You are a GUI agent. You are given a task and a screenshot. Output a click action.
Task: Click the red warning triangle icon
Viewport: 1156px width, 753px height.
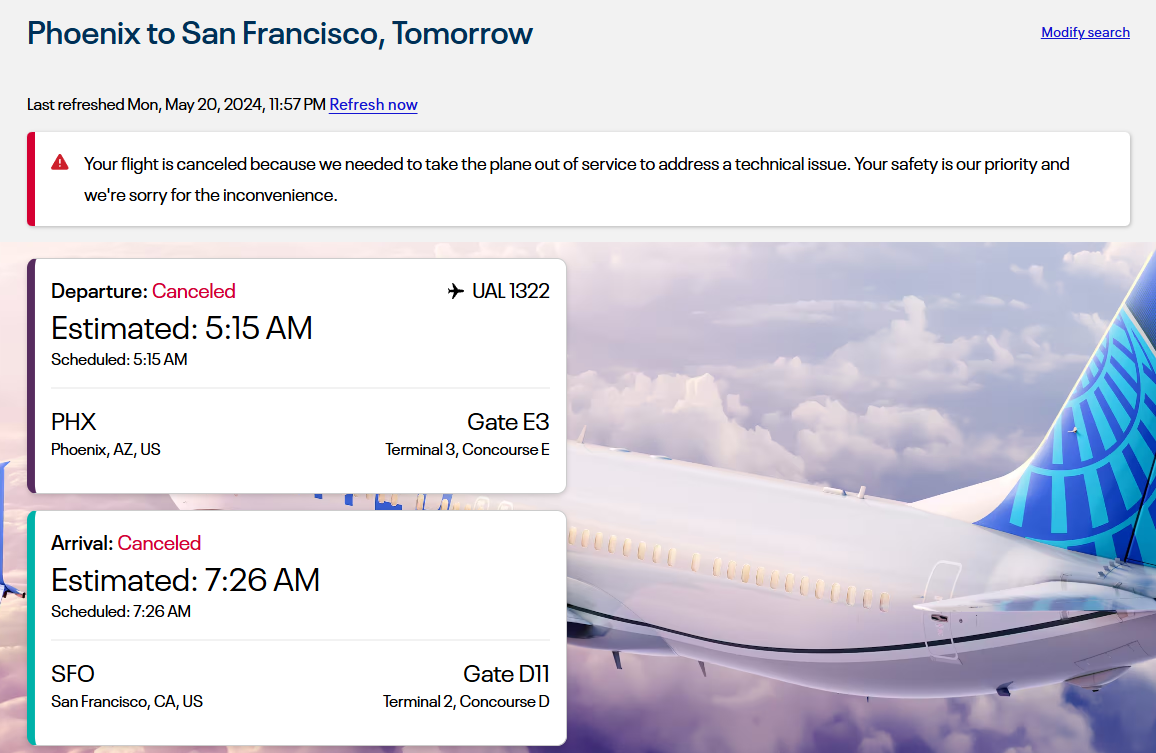60,162
